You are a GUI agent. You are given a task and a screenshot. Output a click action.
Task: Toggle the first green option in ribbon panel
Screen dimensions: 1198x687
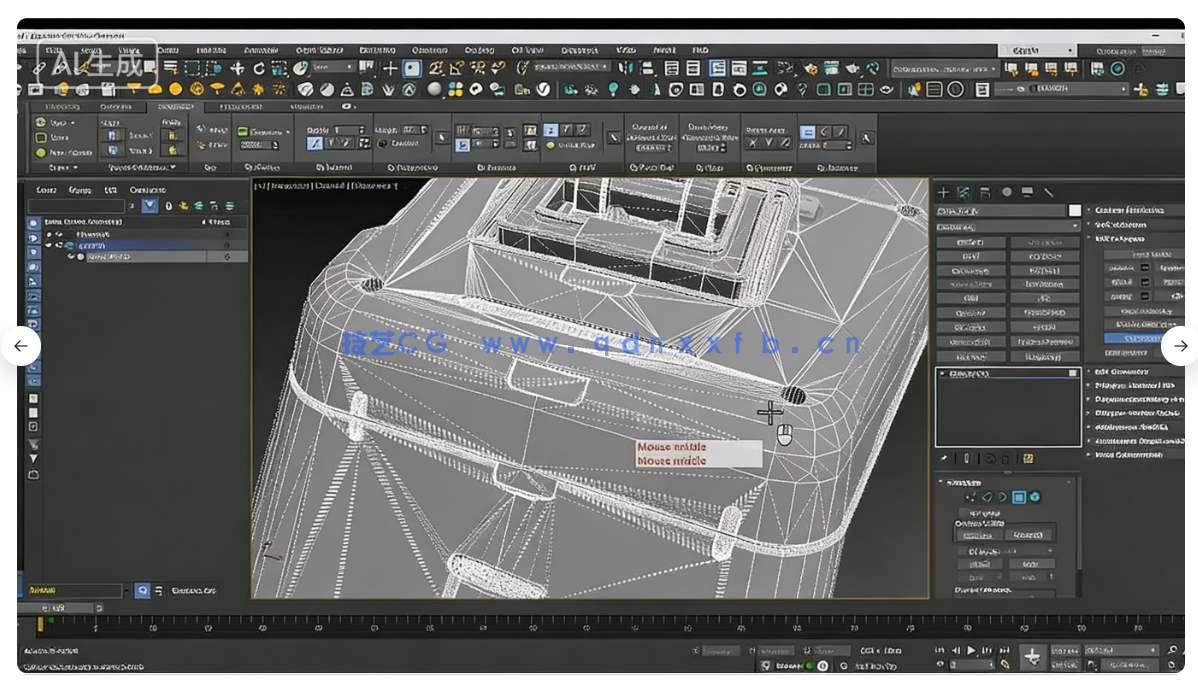(x=41, y=122)
